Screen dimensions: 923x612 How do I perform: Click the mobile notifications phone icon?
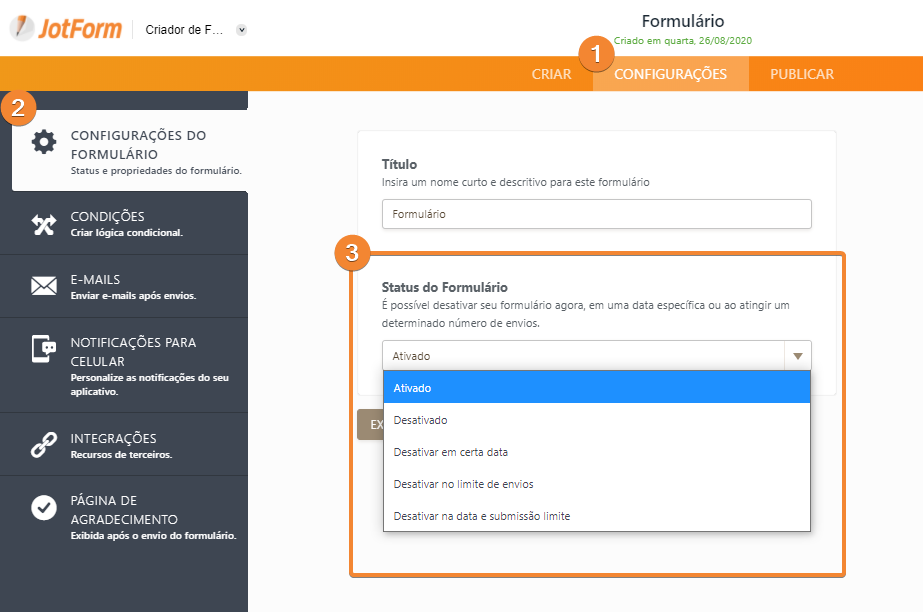tap(44, 349)
